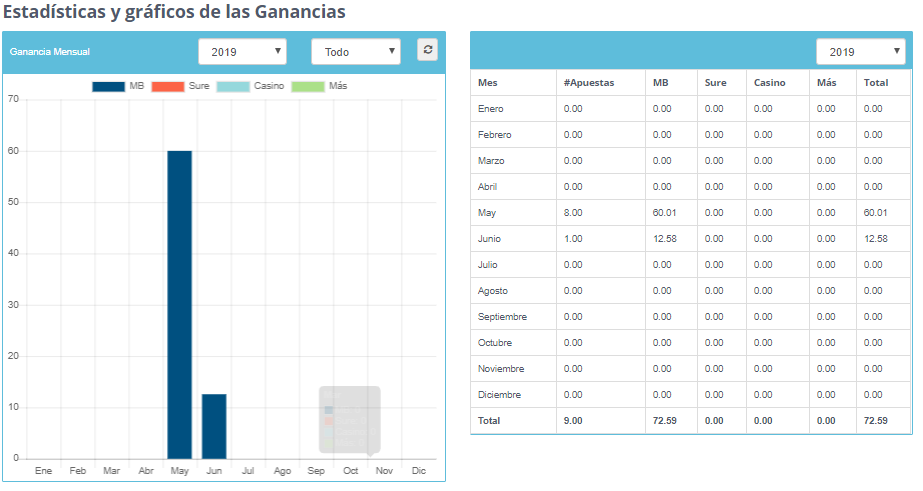Click May MB value 60.01
The height and width of the screenshot is (491, 923).
pyautogui.click(x=664, y=213)
